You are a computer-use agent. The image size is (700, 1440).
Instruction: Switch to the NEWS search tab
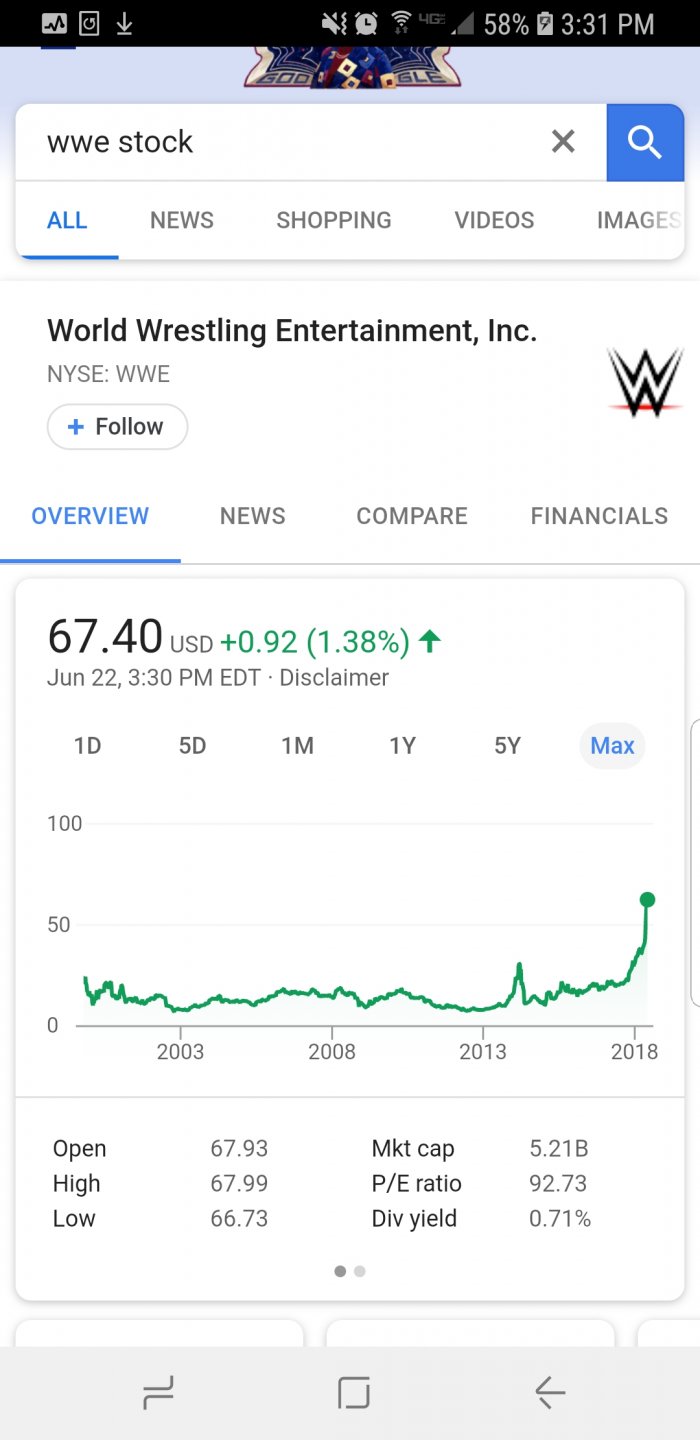(182, 220)
